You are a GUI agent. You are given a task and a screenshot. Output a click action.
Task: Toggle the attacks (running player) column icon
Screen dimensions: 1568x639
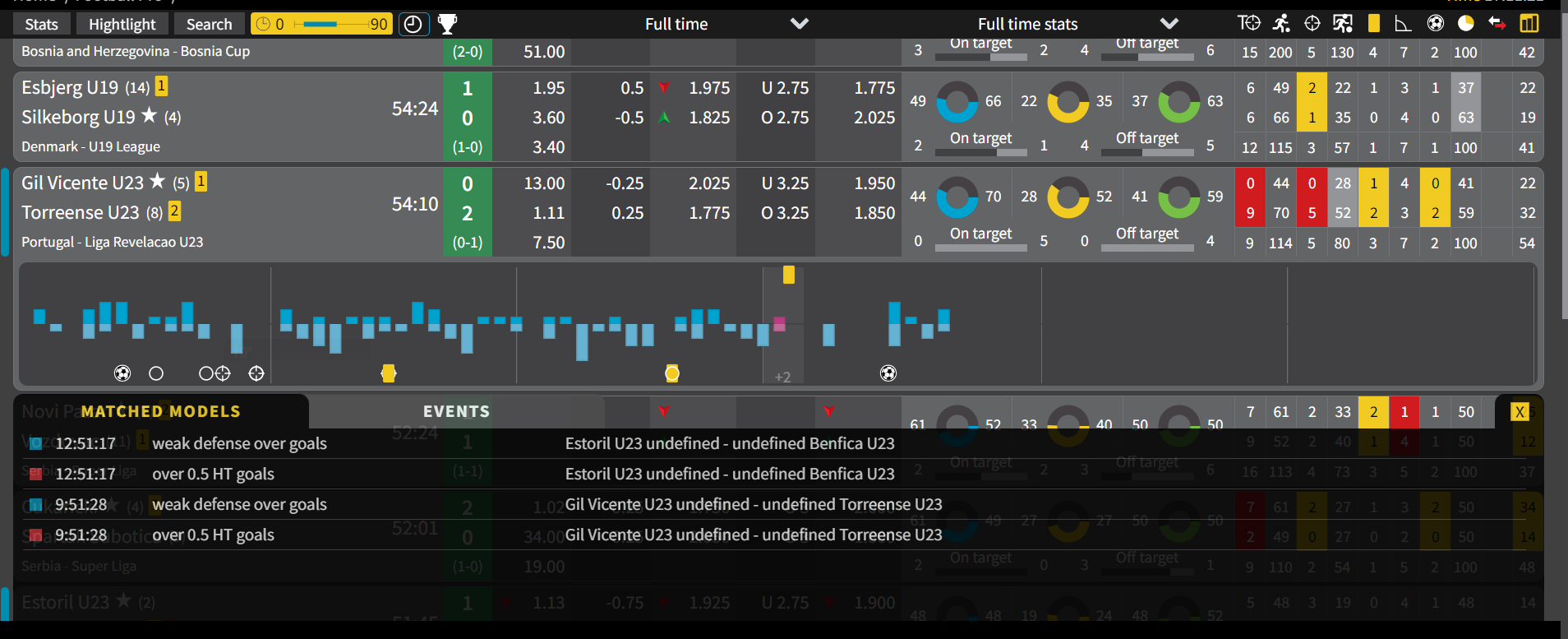(1281, 23)
